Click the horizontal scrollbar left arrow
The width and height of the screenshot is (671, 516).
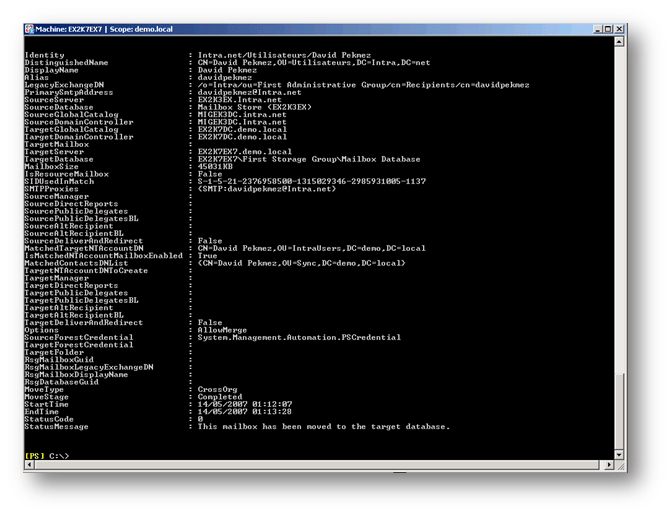[x=27, y=466]
